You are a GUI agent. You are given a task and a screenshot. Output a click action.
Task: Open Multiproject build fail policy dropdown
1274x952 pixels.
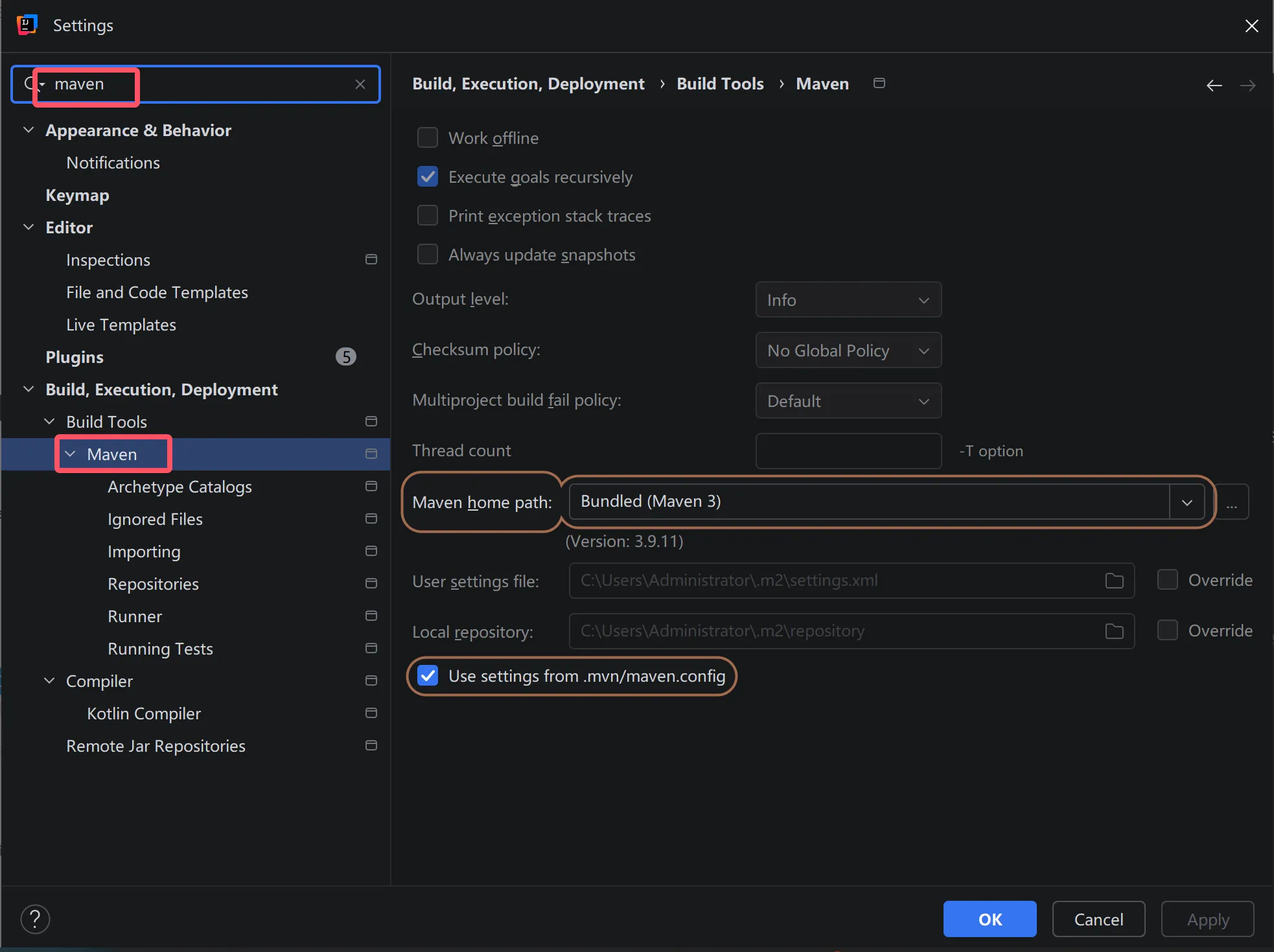848,401
